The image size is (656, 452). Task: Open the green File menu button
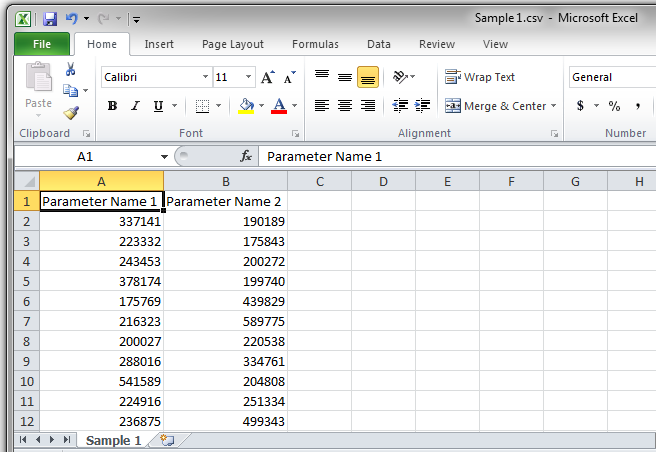click(42, 44)
